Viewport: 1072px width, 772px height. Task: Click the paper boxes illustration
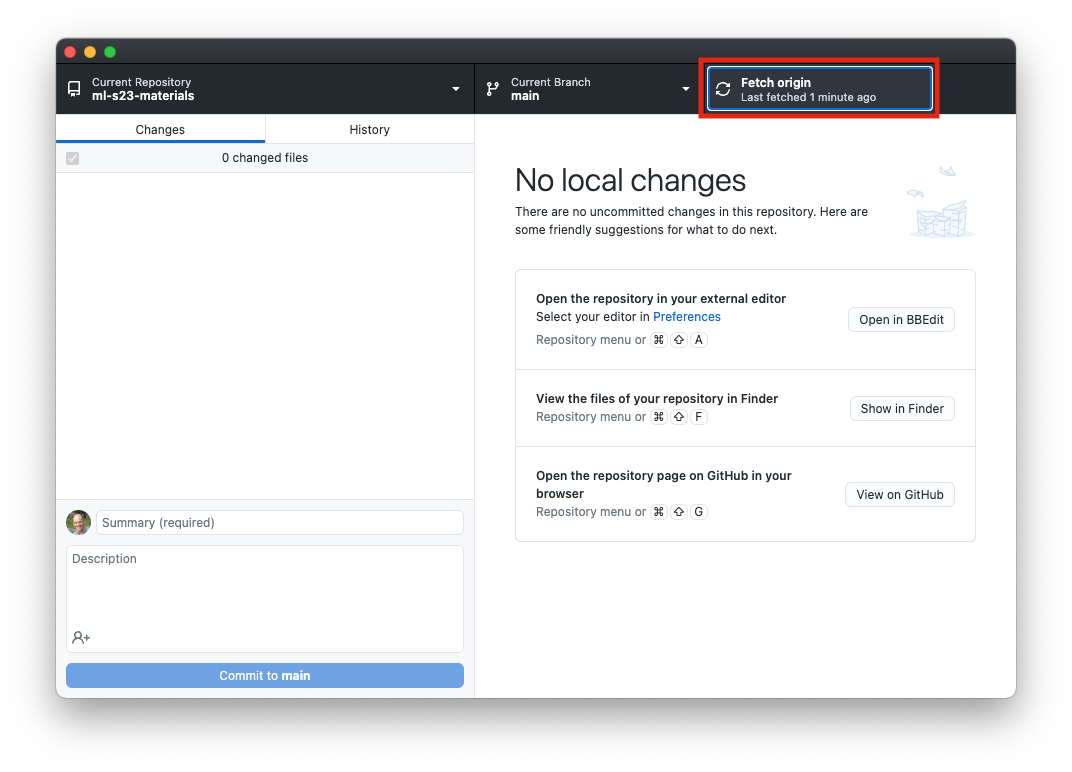940,205
